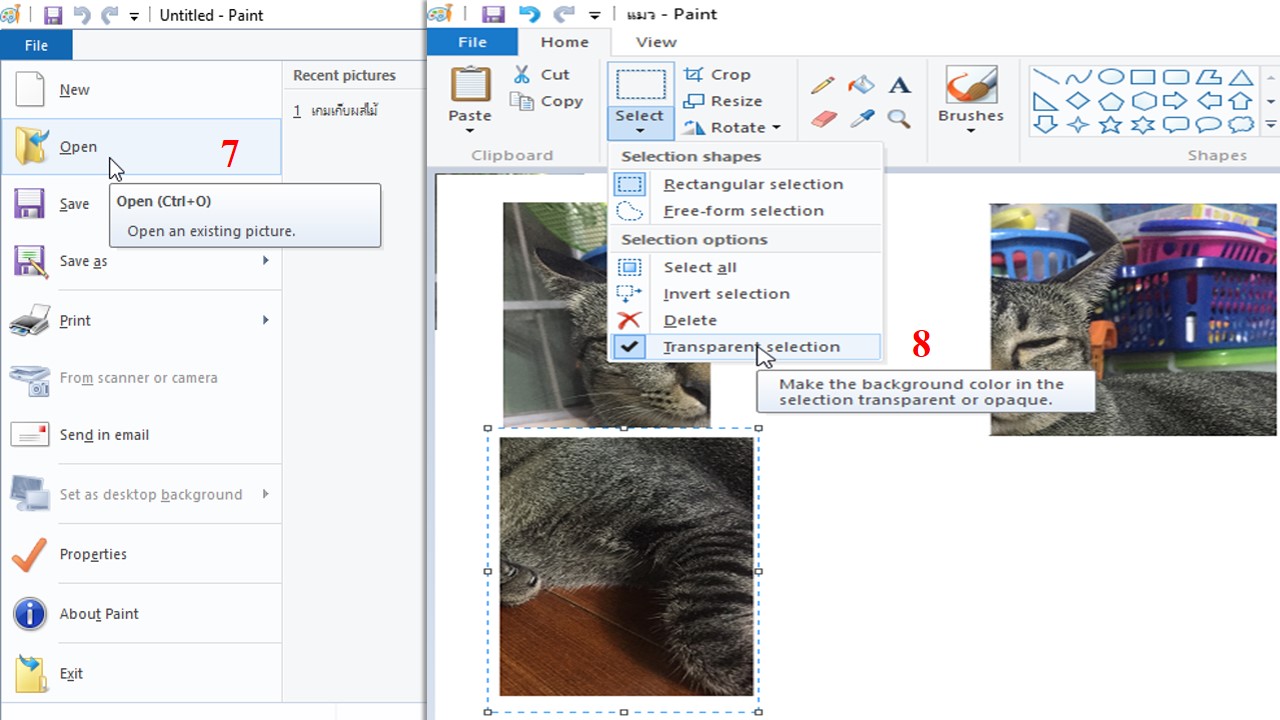Choose the Hexagon shape
The height and width of the screenshot is (720, 1280).
[1143, 101]
